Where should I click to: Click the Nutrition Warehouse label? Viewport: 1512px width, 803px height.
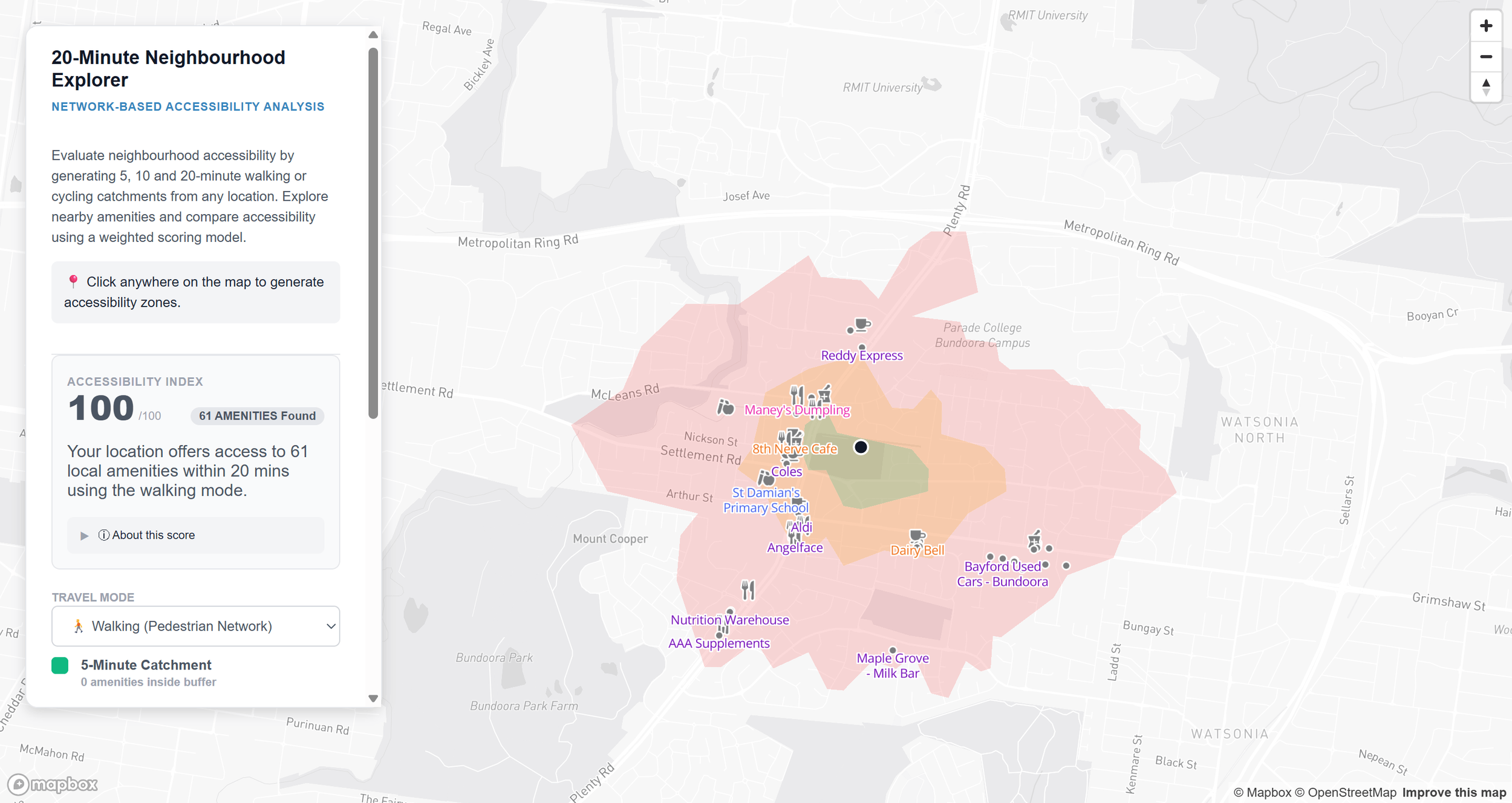point(729,620)
